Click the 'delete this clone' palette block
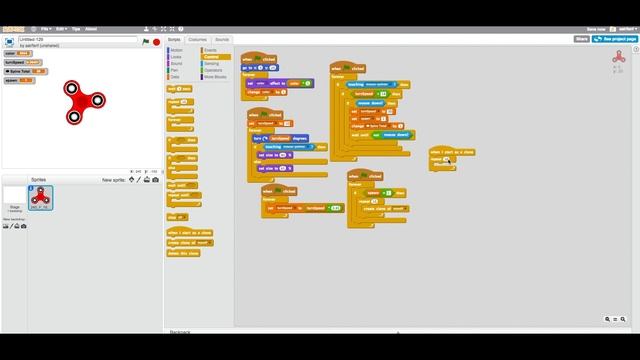 pos(183,253)
